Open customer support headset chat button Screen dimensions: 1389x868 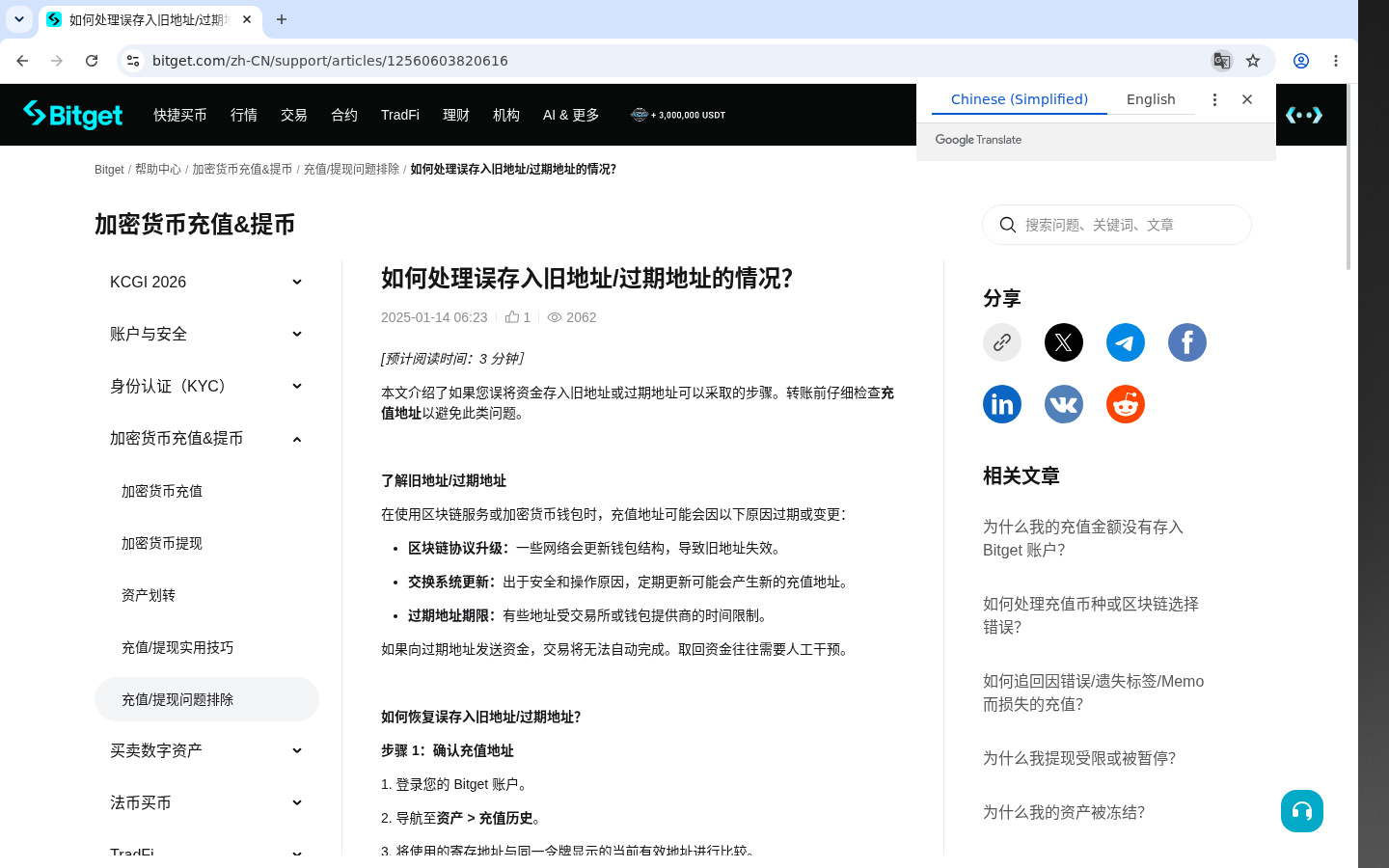[x=1302, y=811]
